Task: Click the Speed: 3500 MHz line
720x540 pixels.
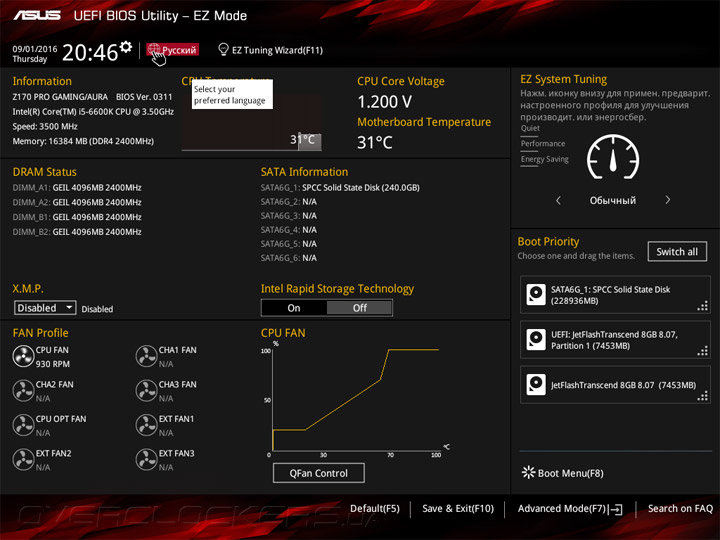Action: (x=45, y=127)
